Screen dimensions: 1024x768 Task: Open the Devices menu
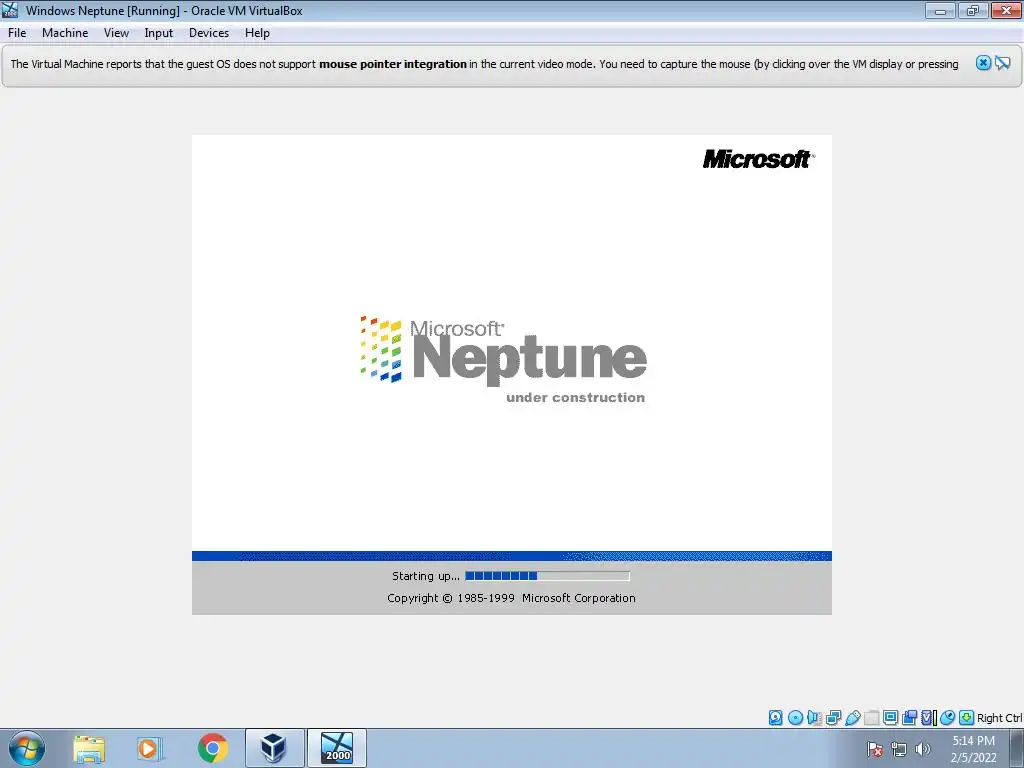[x=209, y=33]
